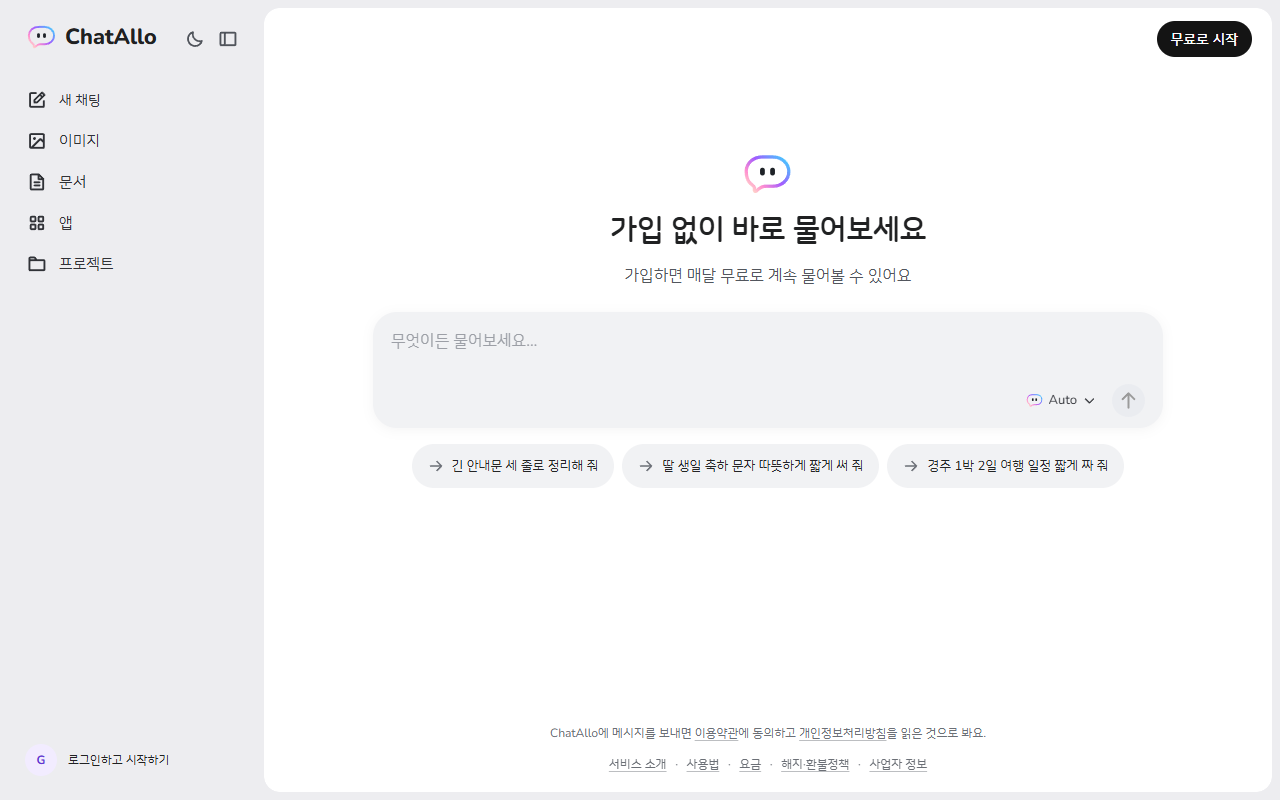Image resolution: width=1280 pixels, height=800 pixels.
Task: Open the Auto model dropdown
Action: point(1061,400)
